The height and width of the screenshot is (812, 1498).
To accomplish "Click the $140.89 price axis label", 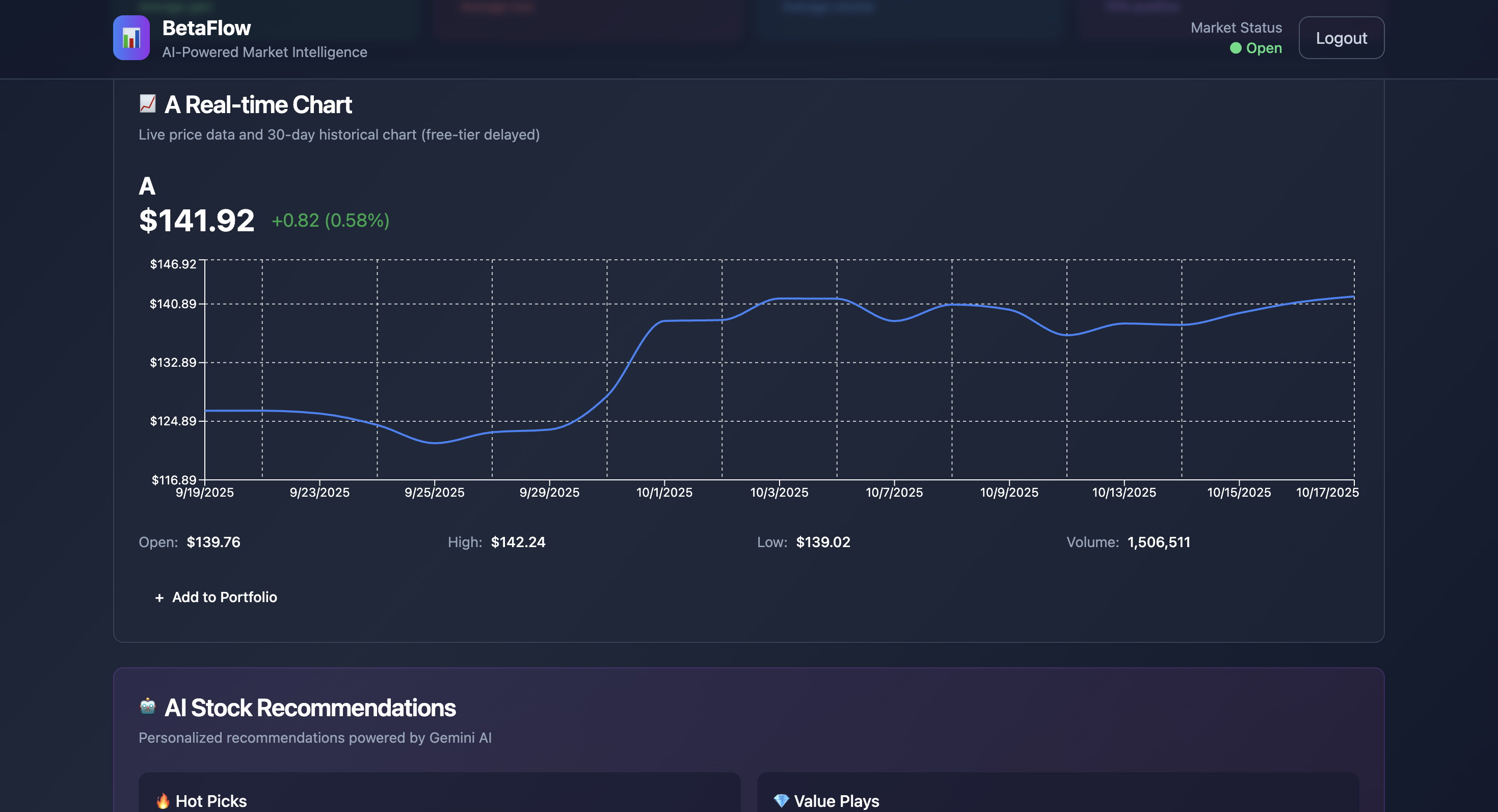I will [x=173, y=304].
